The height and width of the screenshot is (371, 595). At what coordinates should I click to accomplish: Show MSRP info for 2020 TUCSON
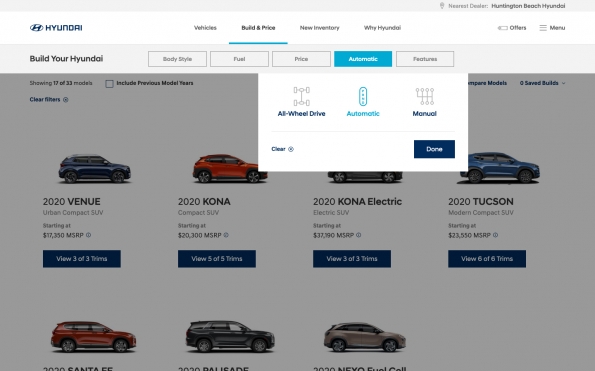(x=495, y=235)
